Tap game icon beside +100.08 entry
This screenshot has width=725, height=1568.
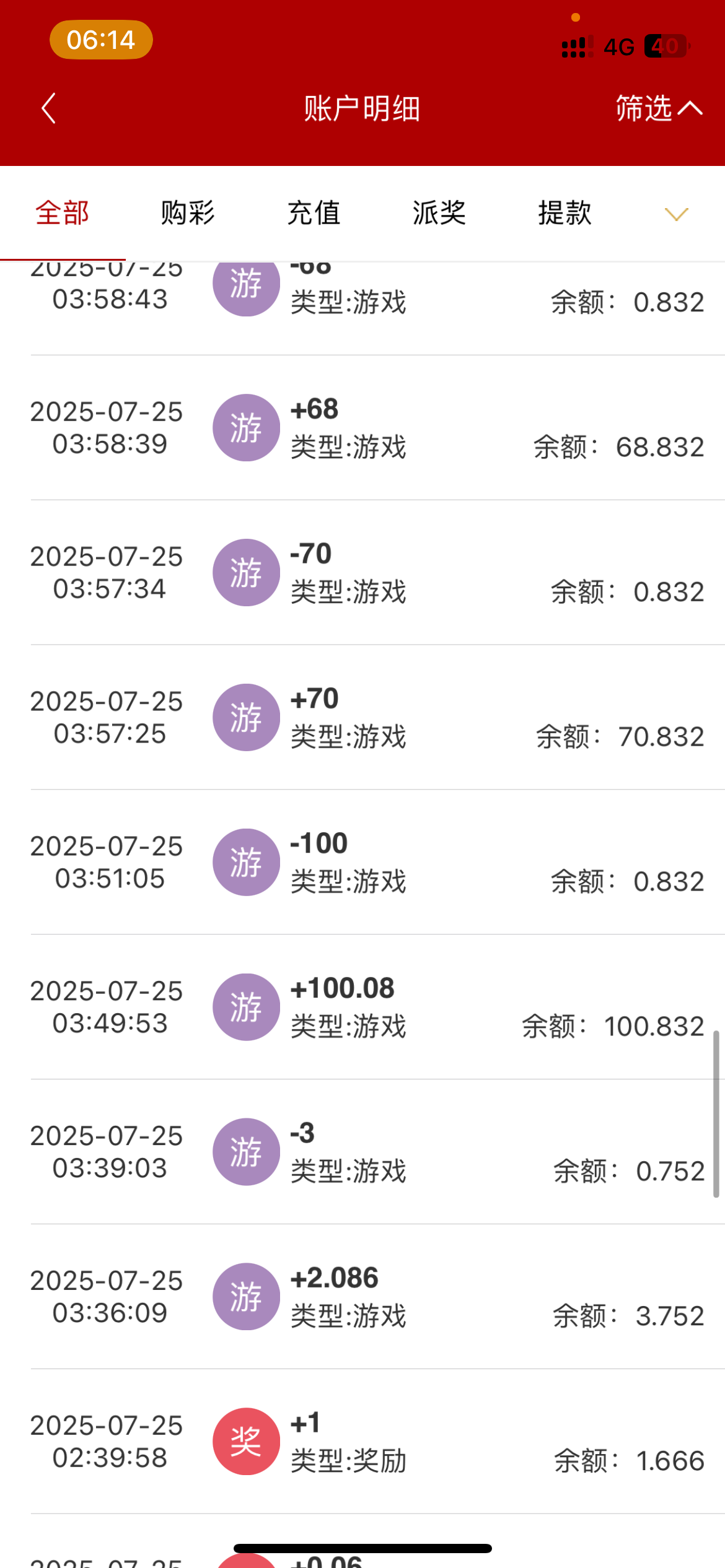tap(246, 1008)
